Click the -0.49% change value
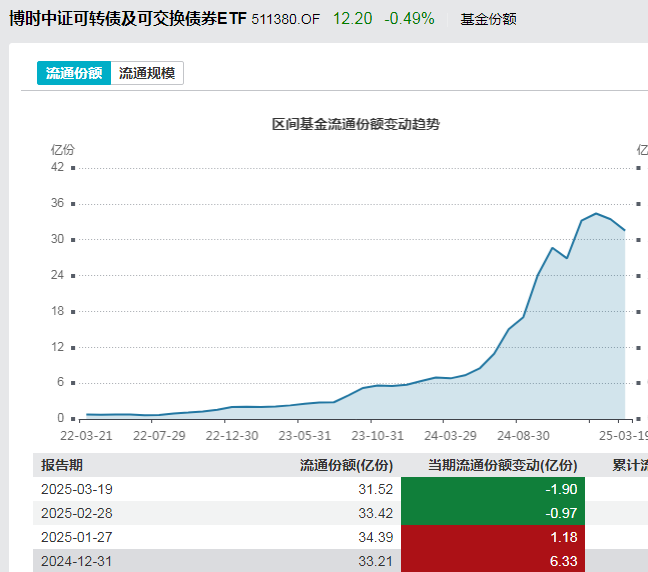648x572 pixels. [x=411, y=19]
